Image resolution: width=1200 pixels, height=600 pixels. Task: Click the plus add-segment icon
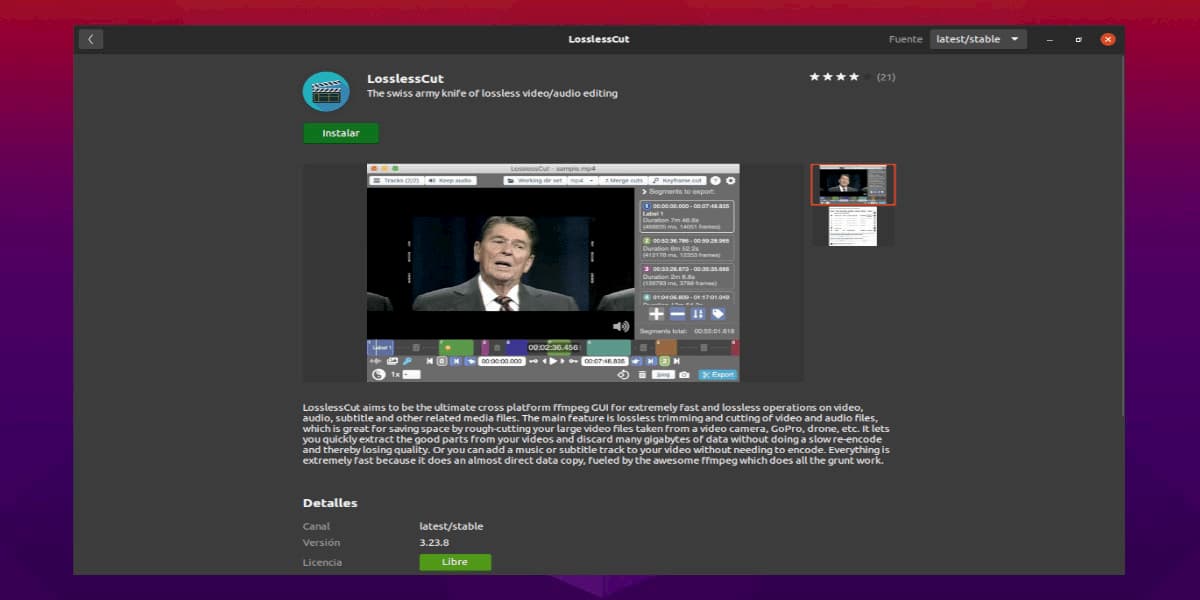click(656, 314)
